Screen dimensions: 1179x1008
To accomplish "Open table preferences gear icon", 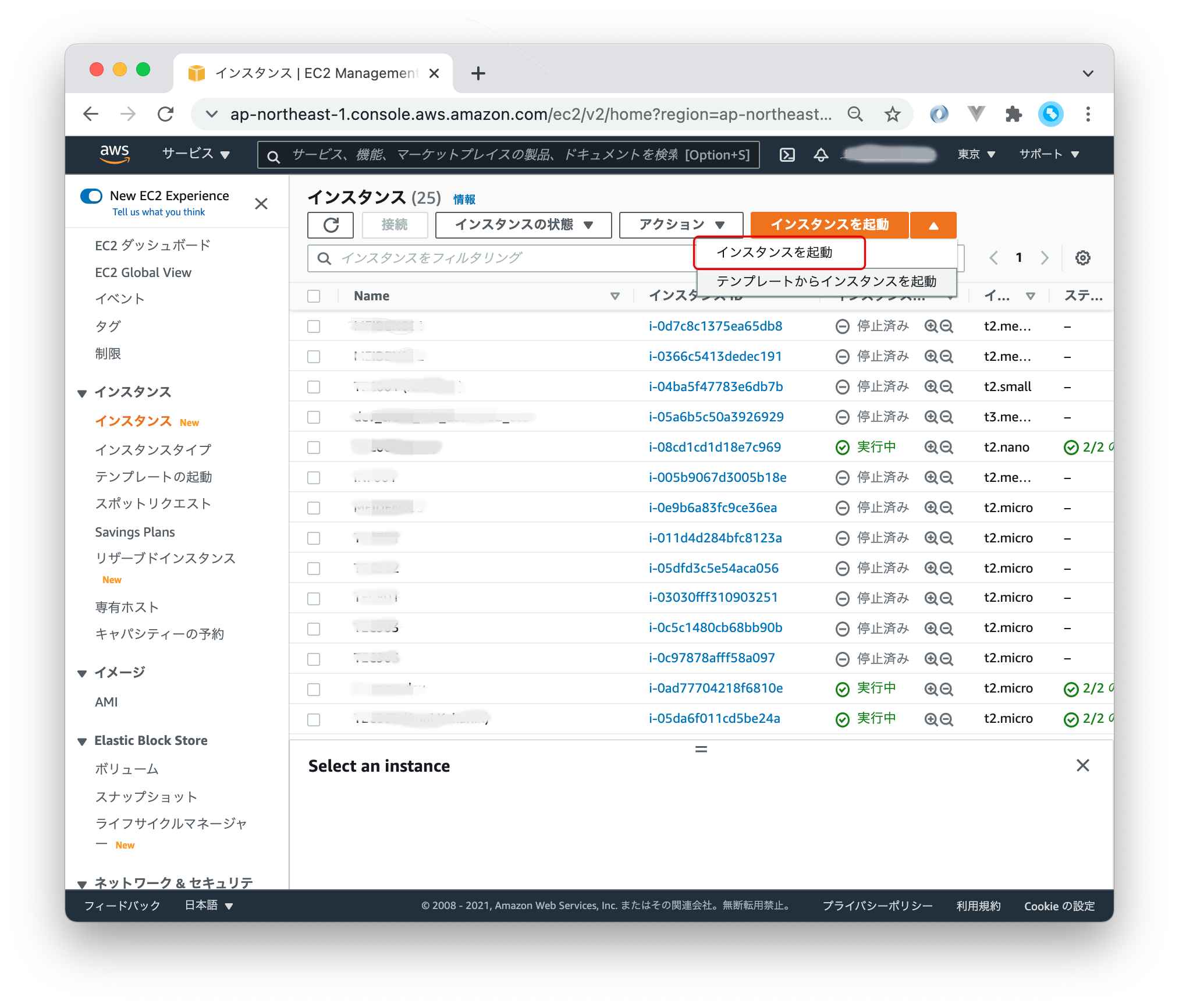I will (1082, 258).
